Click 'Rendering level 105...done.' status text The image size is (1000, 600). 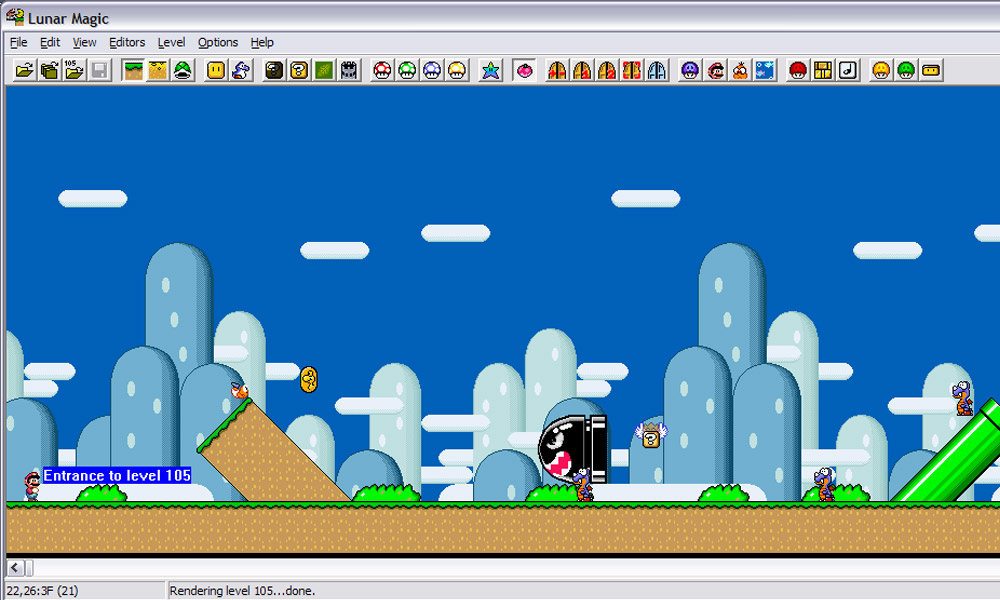[242, 591]
